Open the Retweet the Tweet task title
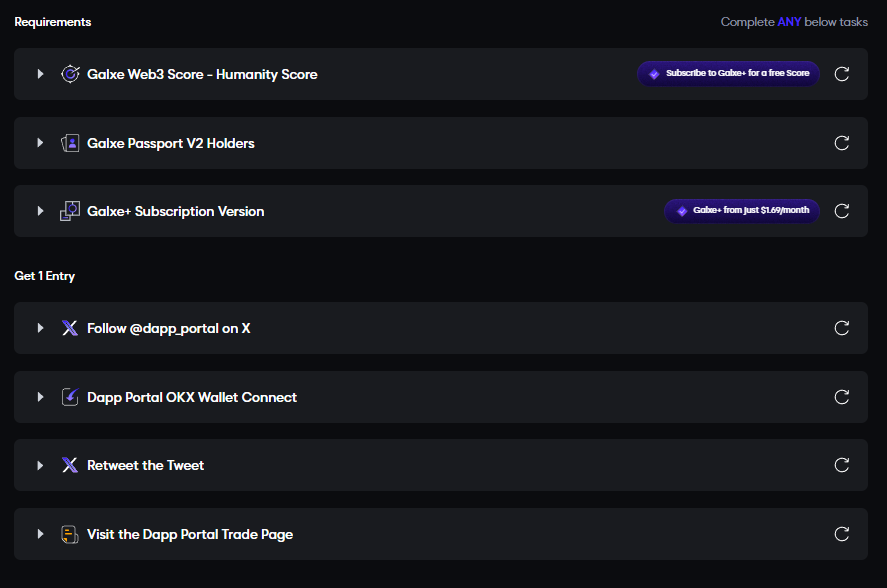The image size is (887, 588). [145, 465]
